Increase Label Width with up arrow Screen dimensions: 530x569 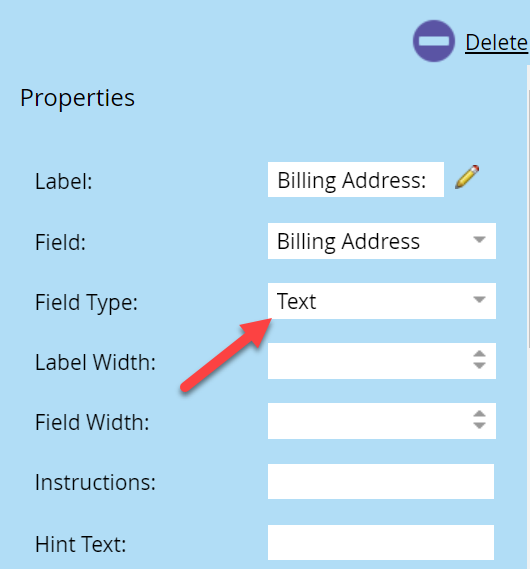pos(480,354)
